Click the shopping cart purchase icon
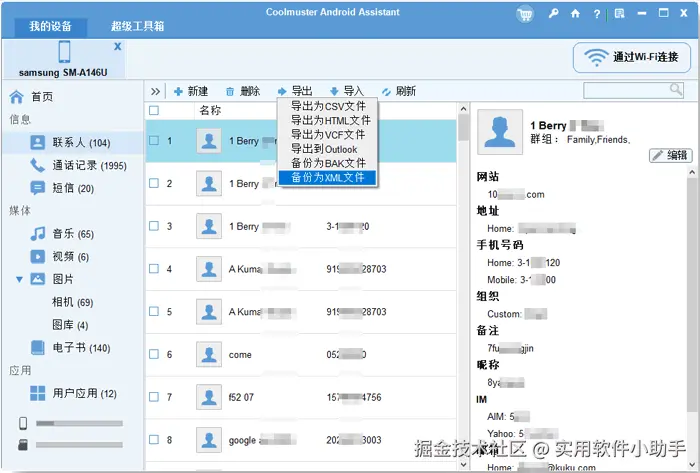Viewport: 700px width, 473px height. [x=525, y=14]
